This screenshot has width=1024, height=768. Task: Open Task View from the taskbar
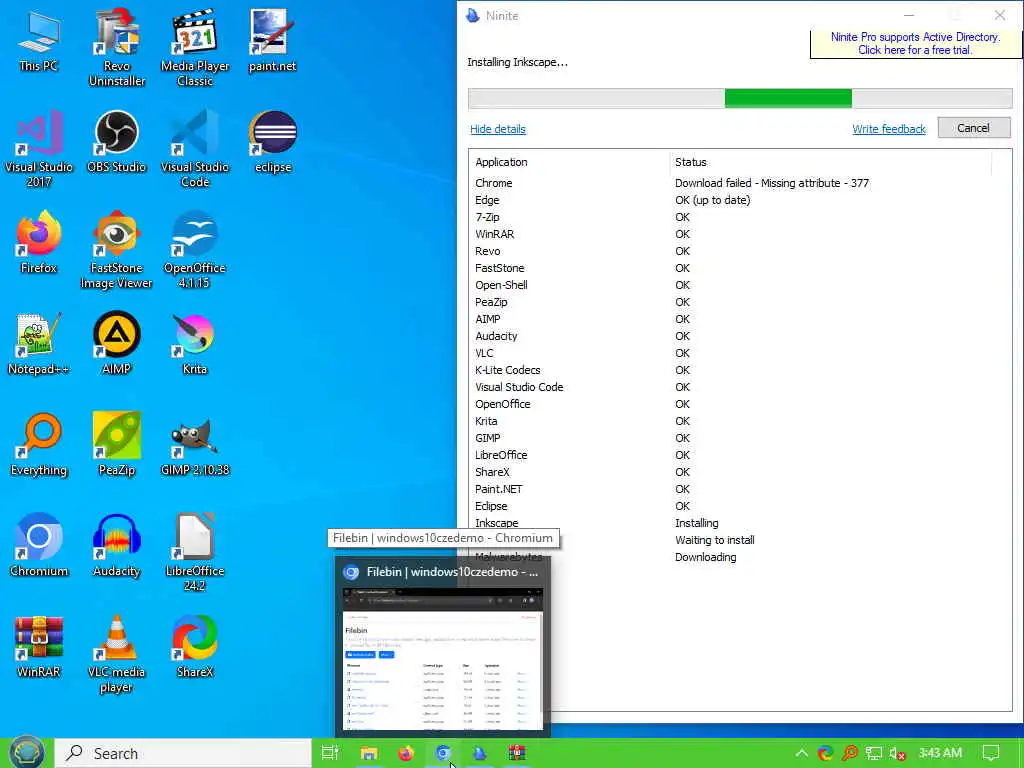pyautogui.click(x=330, y=753)
